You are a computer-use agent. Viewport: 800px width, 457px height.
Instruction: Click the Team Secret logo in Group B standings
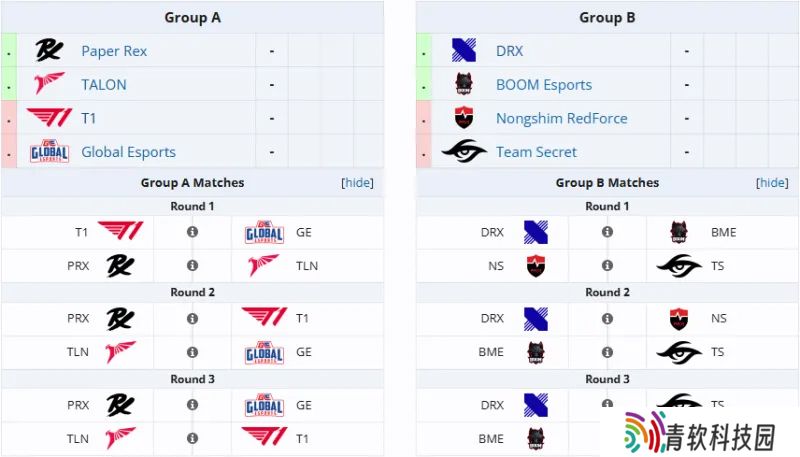[x=464, y=151]
